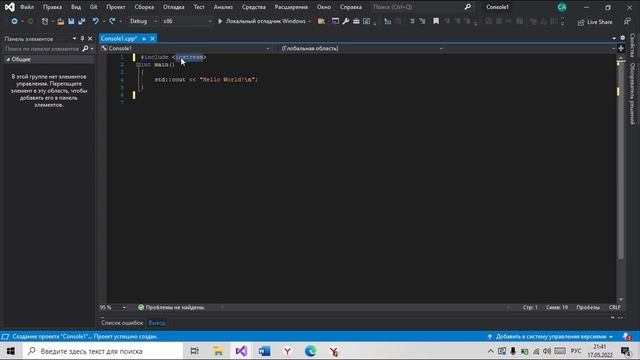The width and height of the screenshot is (640, 360).
Task: Toggle the bookmark icon in the toolbar
Action: tap(436, 21)
